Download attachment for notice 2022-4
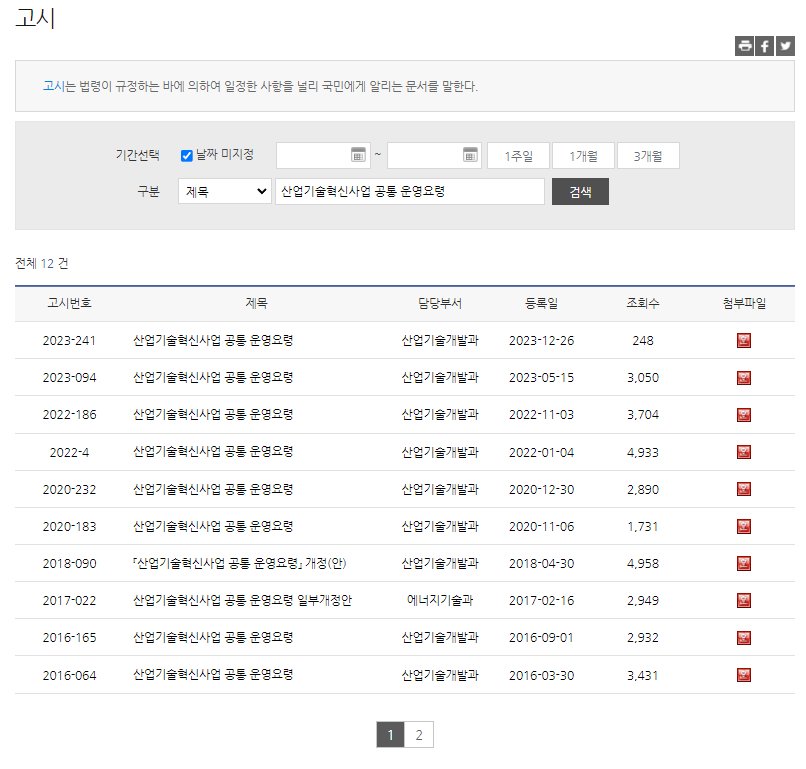Viewport: 806px width, 769px height. (744, 452)
